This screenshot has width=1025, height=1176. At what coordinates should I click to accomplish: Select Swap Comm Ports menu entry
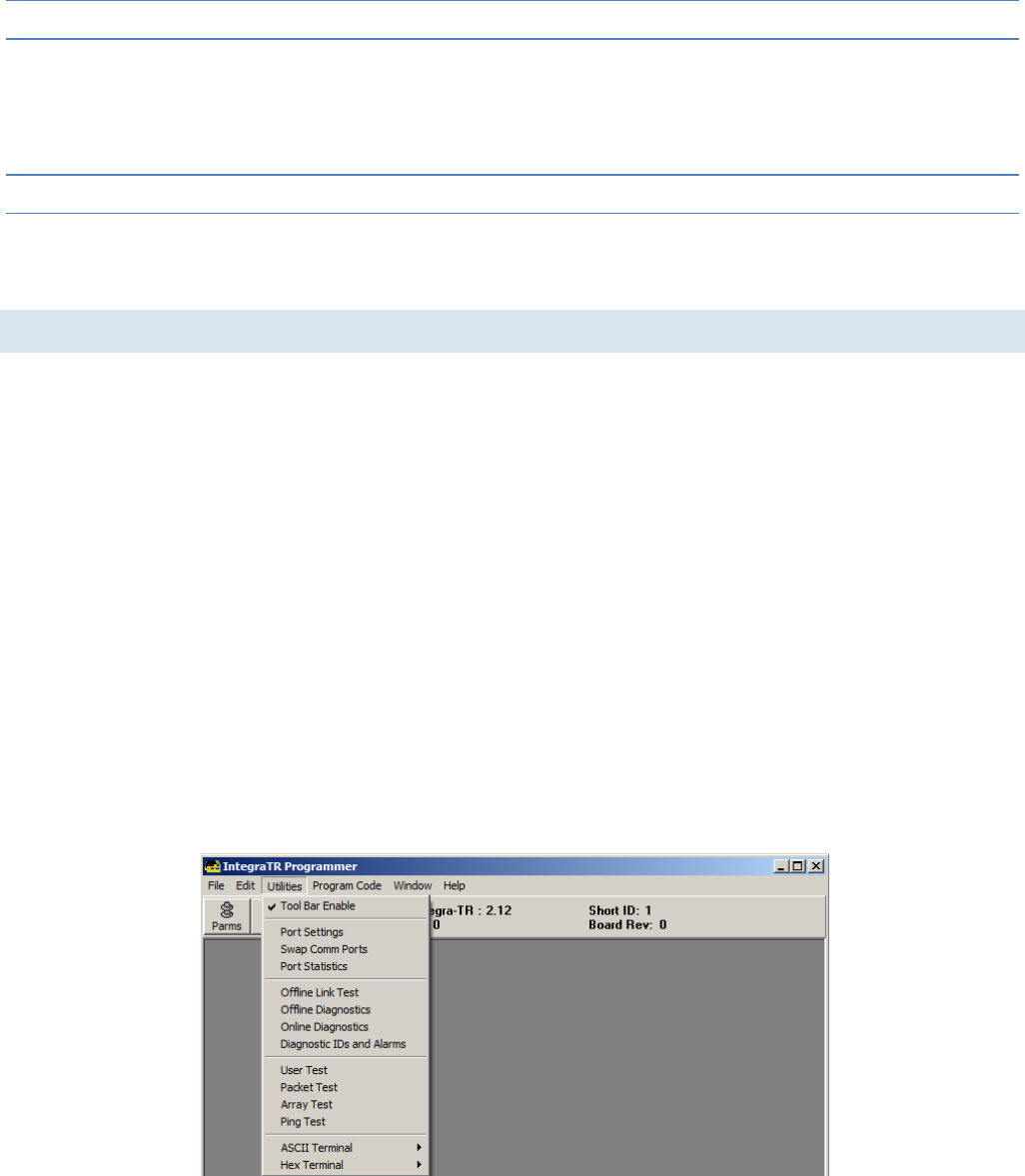[346, 949]
